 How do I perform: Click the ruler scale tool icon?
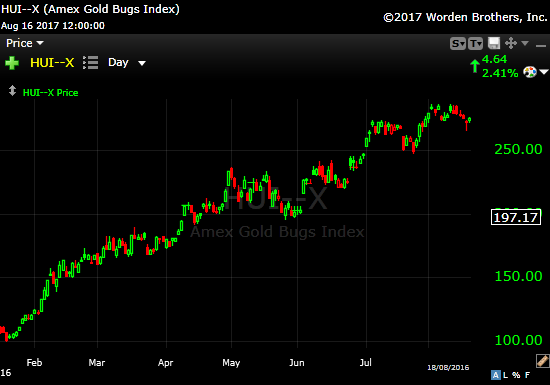click(x=542, y=361)
